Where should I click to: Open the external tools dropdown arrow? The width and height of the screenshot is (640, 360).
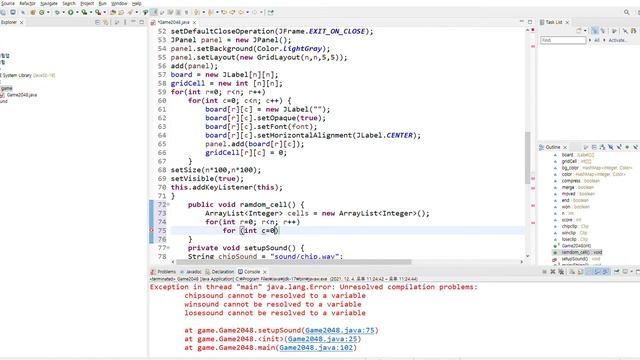[104, 12]
